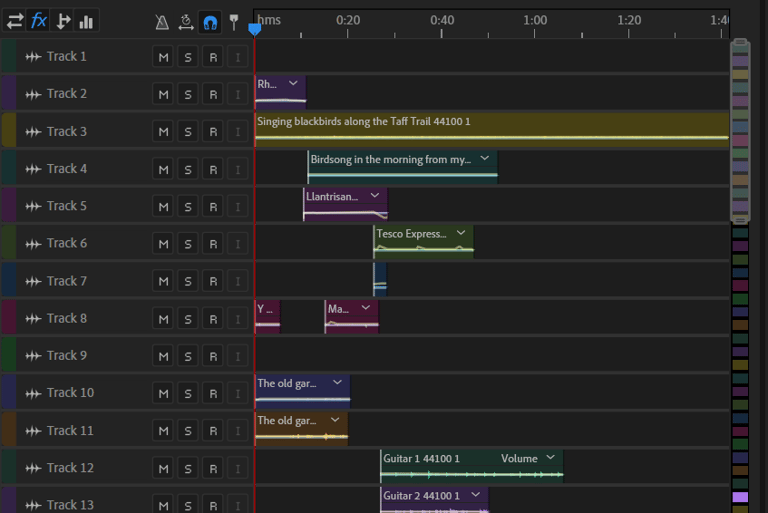Click the blue playhead marker
The image size is (768, 513).
tap(255, 29)
